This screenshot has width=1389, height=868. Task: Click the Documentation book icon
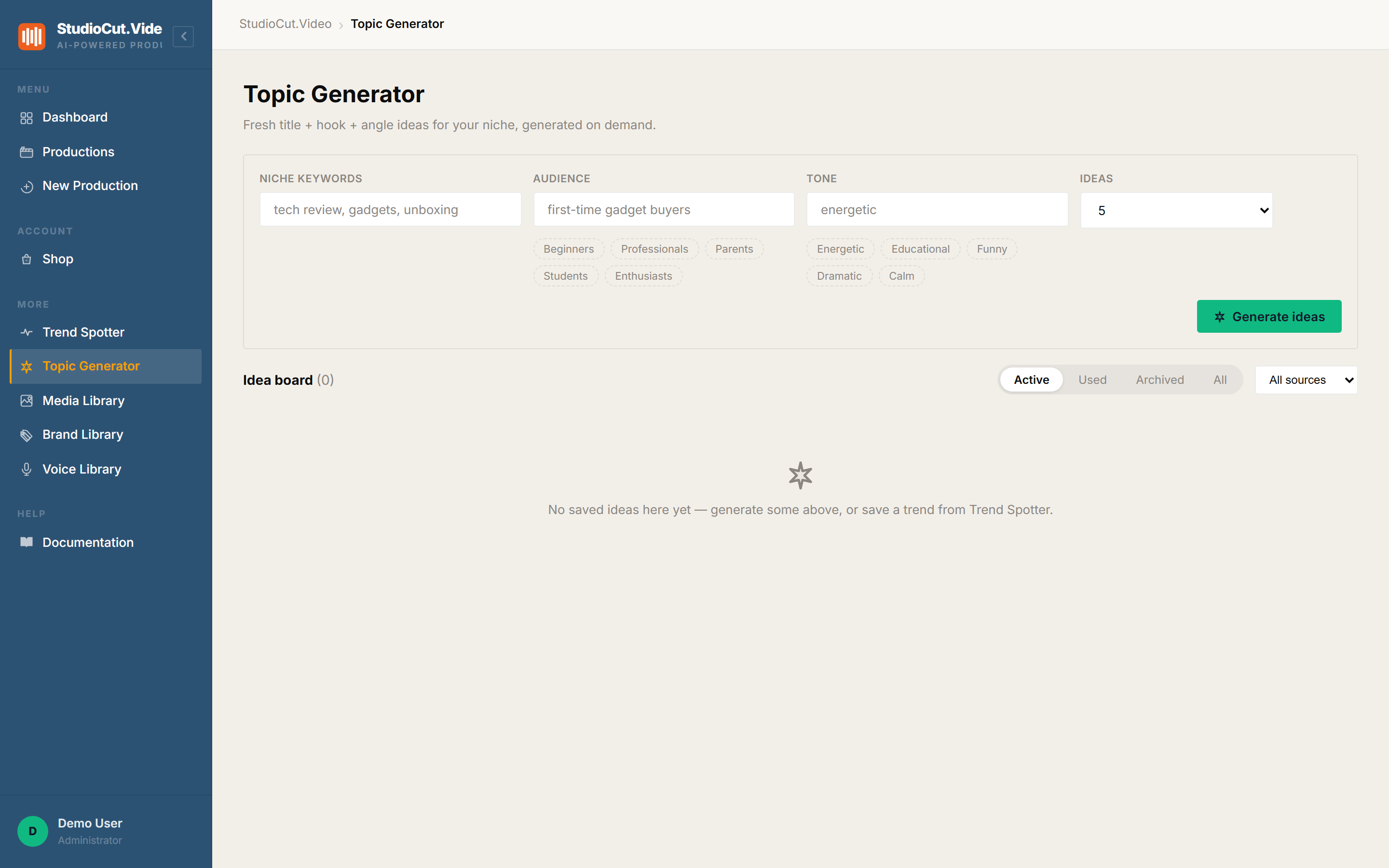[27, 542]
